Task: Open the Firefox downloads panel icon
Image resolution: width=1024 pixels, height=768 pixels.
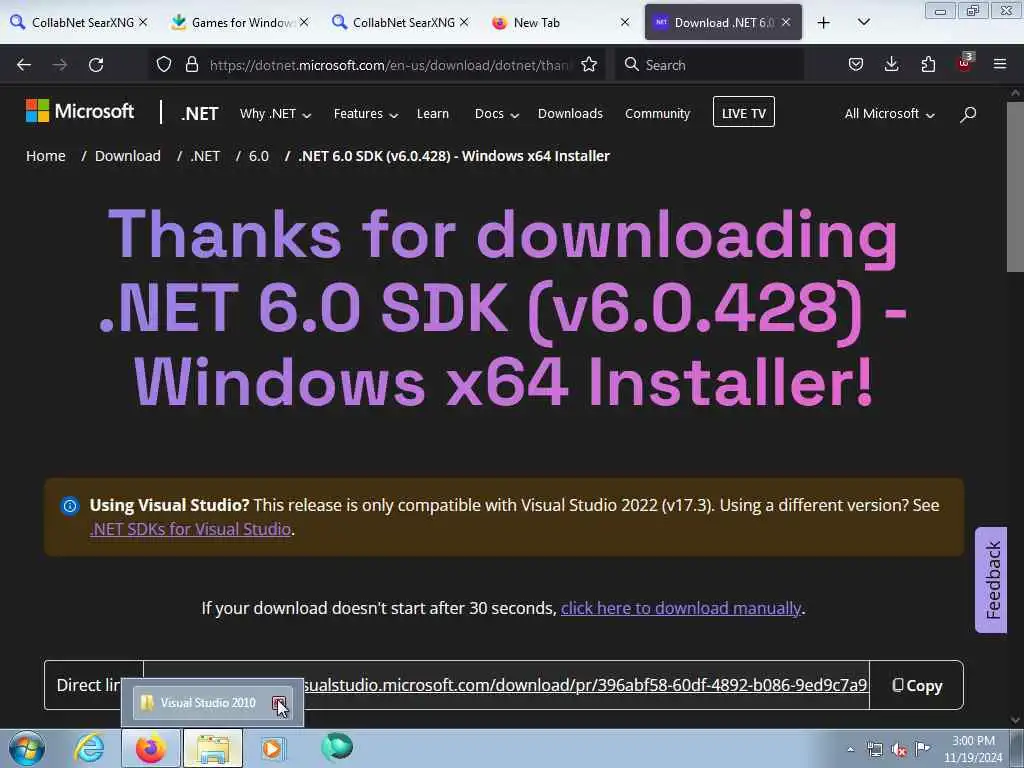Action: (891, 64)
